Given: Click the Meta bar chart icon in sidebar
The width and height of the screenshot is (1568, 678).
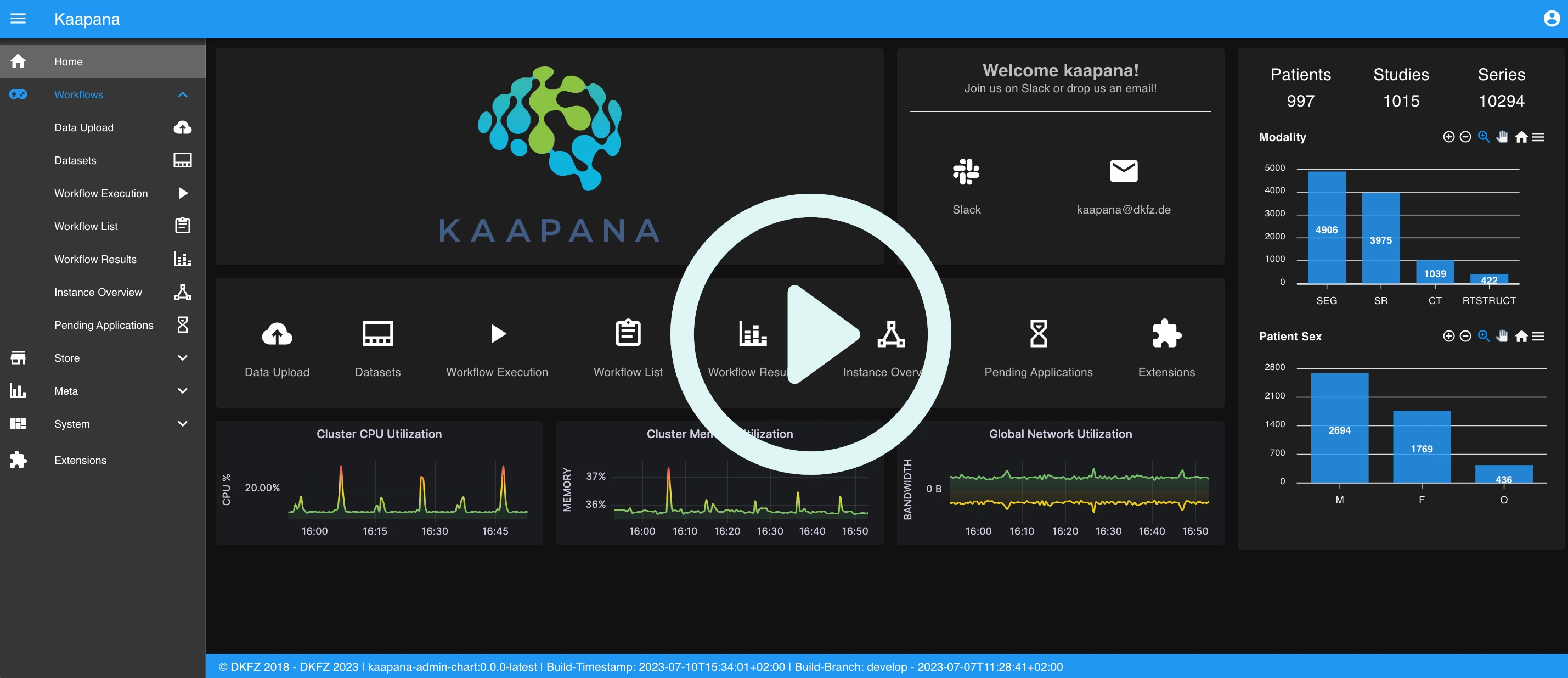Looking at the screenshot, I should coord(18,390).
